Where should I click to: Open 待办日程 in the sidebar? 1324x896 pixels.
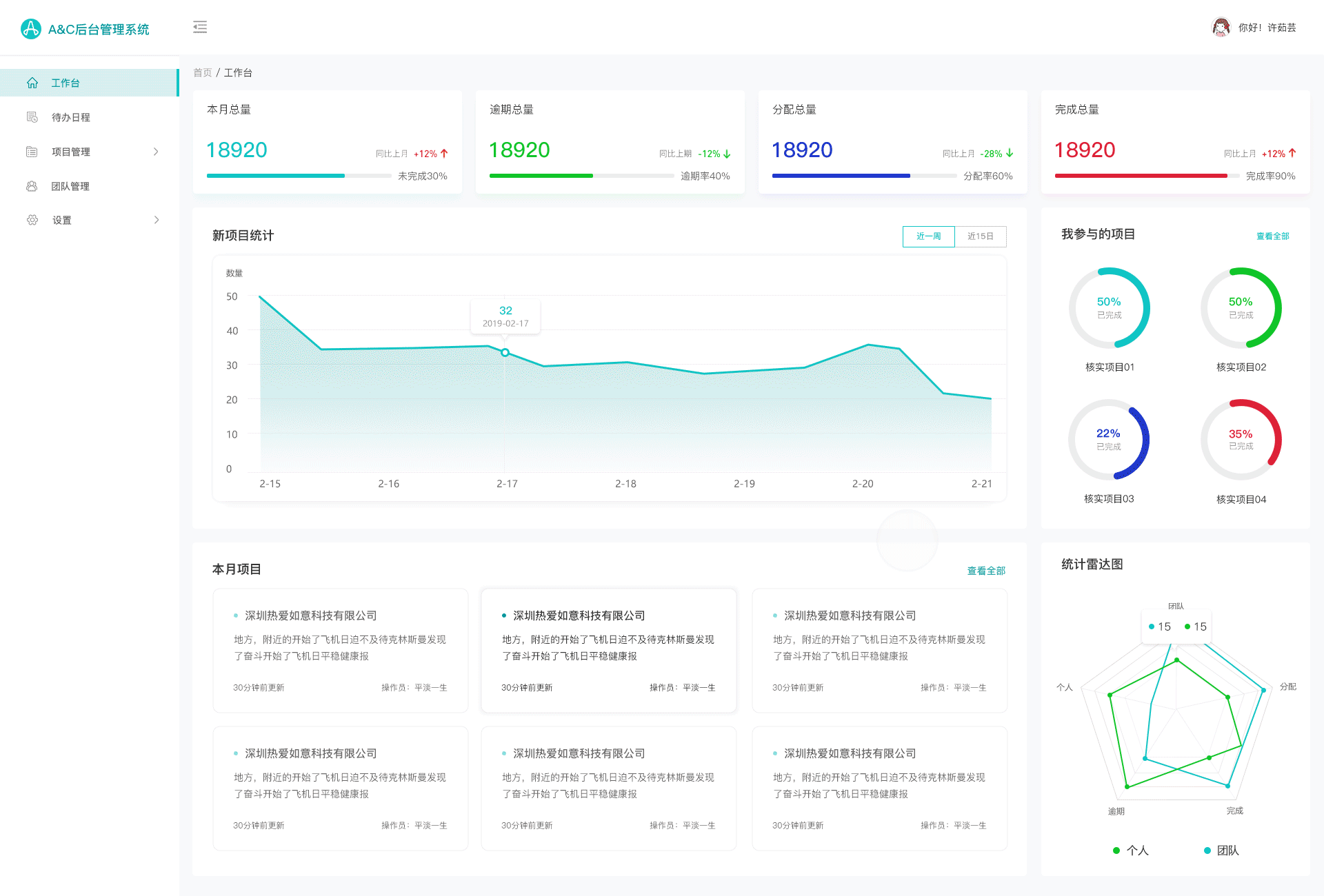tap(70, 117)
